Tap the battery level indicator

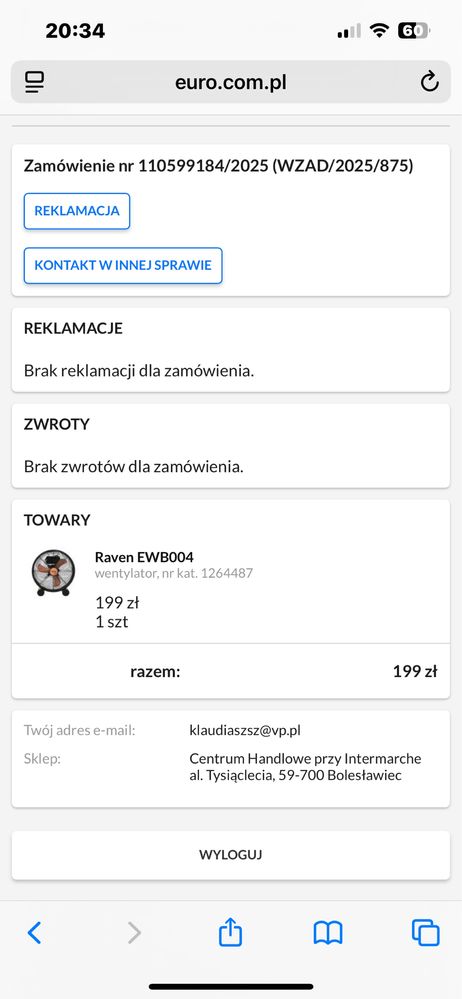tap(414, 30)
